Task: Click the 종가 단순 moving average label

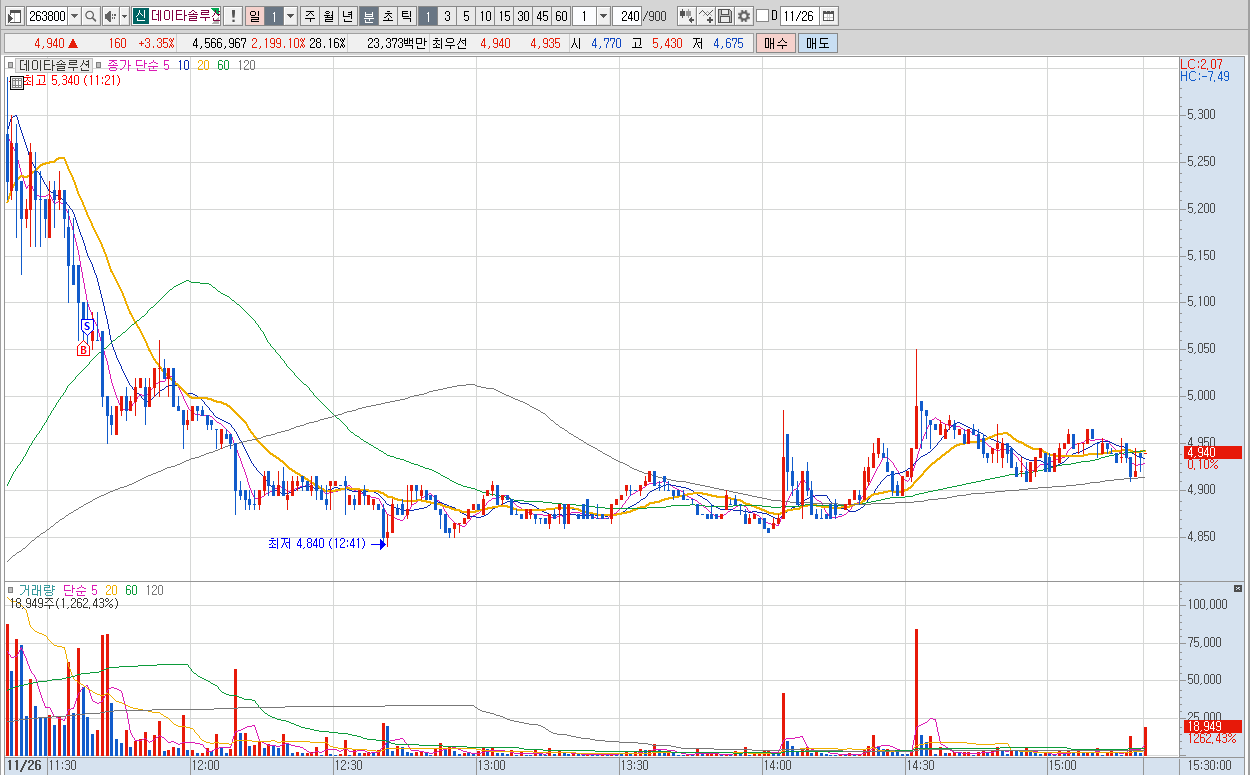Action: [132, 65]
